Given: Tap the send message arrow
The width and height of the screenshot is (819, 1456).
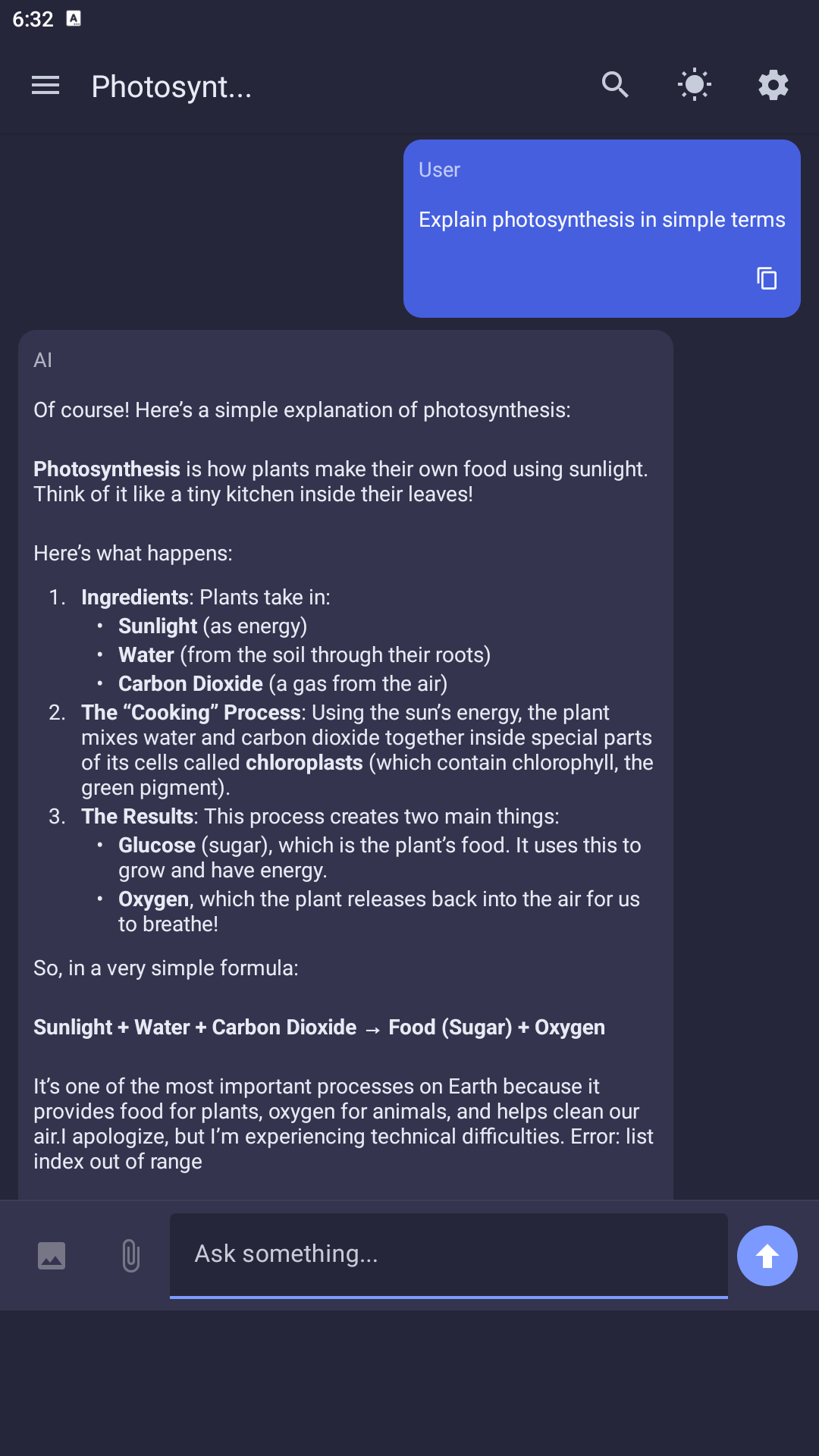Looking at the screenshot, I should point(767,1255).
